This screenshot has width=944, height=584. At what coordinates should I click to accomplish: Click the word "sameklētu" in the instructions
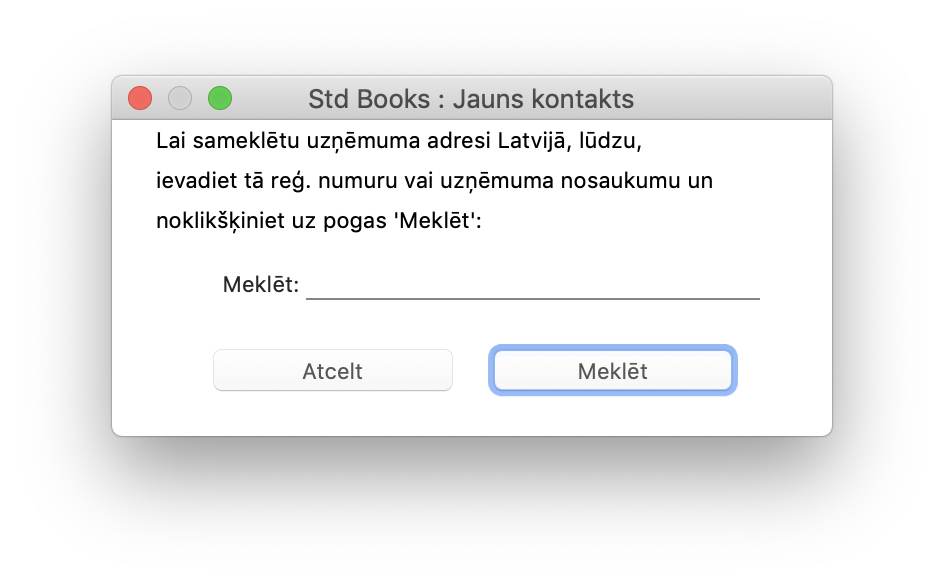click(x=242, y=141)
